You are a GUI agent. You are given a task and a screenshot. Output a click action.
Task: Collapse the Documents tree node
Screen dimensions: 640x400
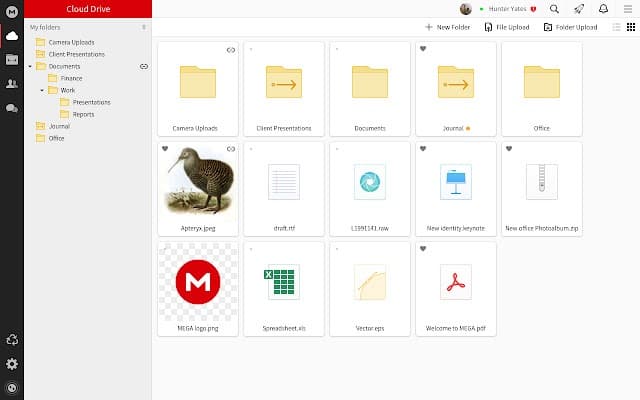(30, 66)
